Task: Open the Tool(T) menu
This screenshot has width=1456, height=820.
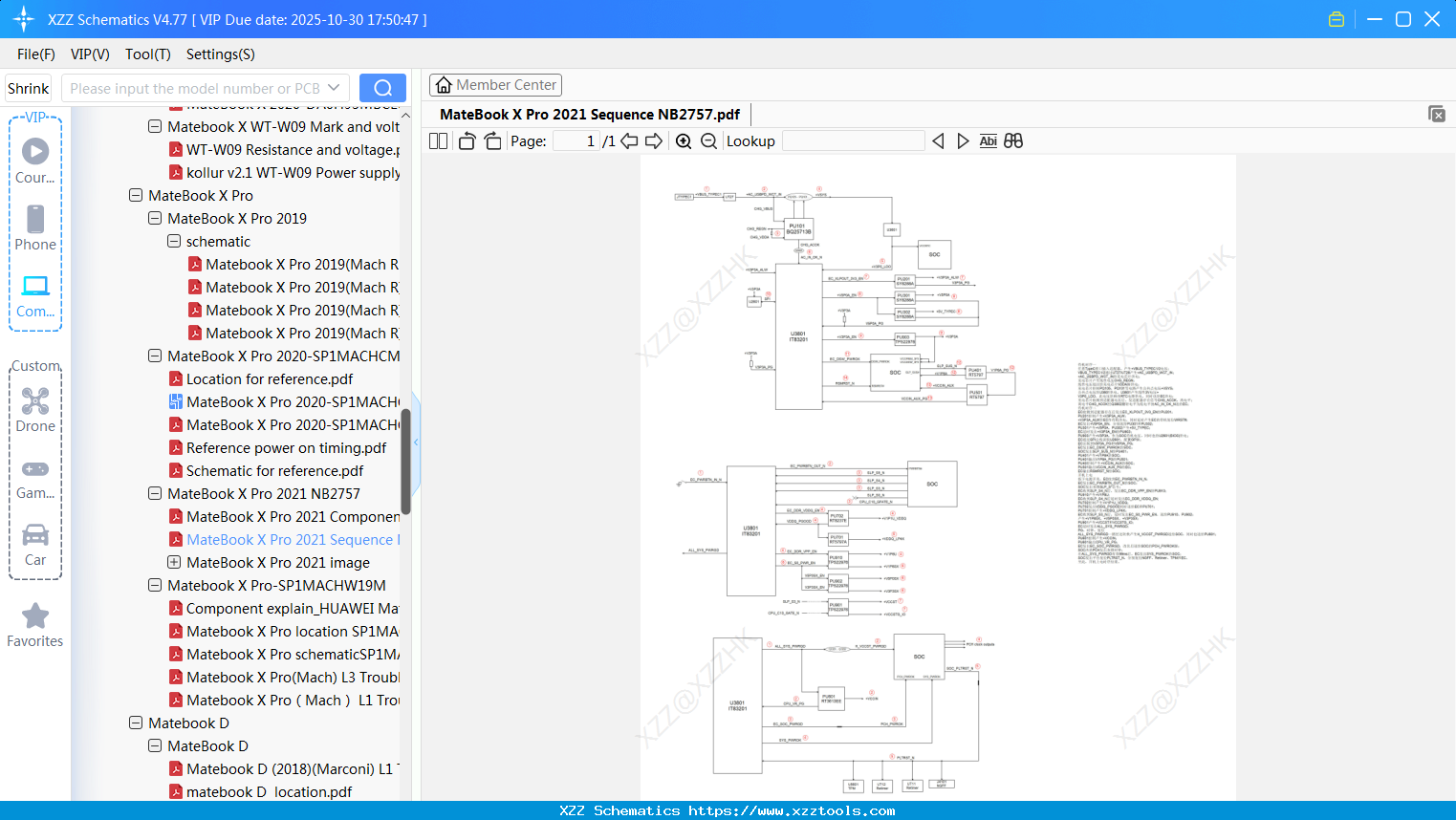Action: click(148, 54)
